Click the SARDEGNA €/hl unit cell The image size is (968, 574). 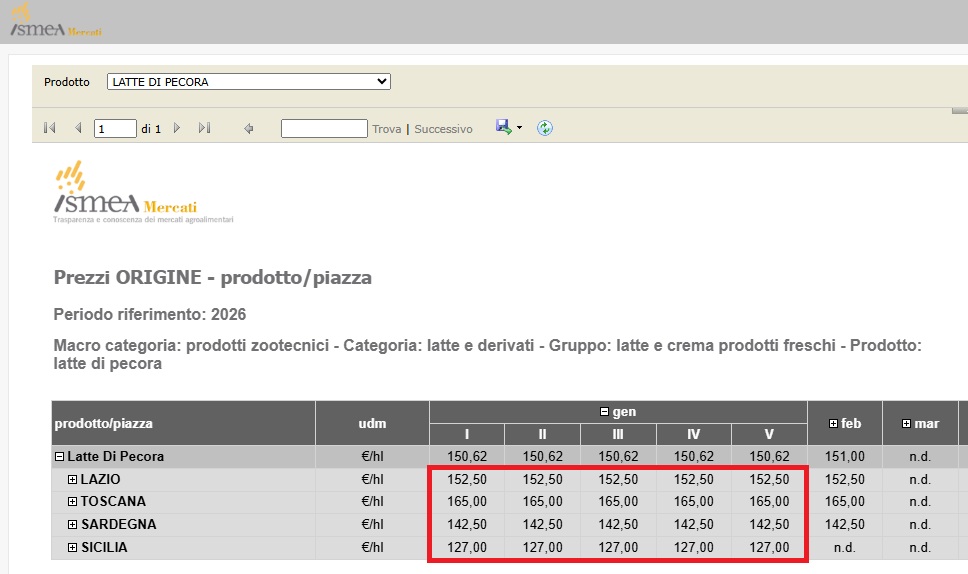[x=372, y=525]
